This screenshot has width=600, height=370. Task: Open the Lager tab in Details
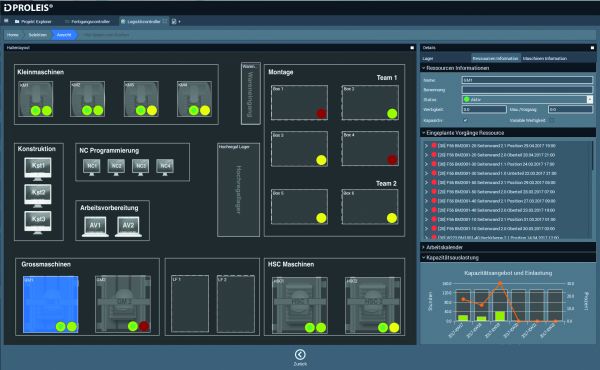pyautogui.click(x=427, y=59)
